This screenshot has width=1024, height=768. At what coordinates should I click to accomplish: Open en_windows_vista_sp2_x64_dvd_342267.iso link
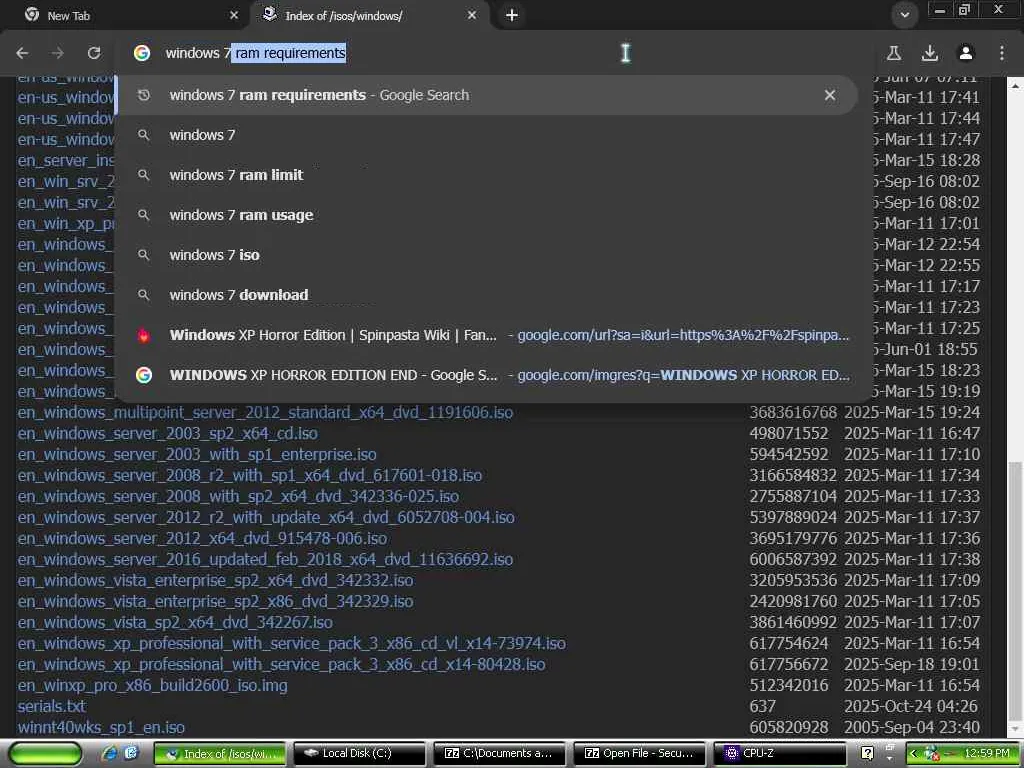[x=175, y=622]
